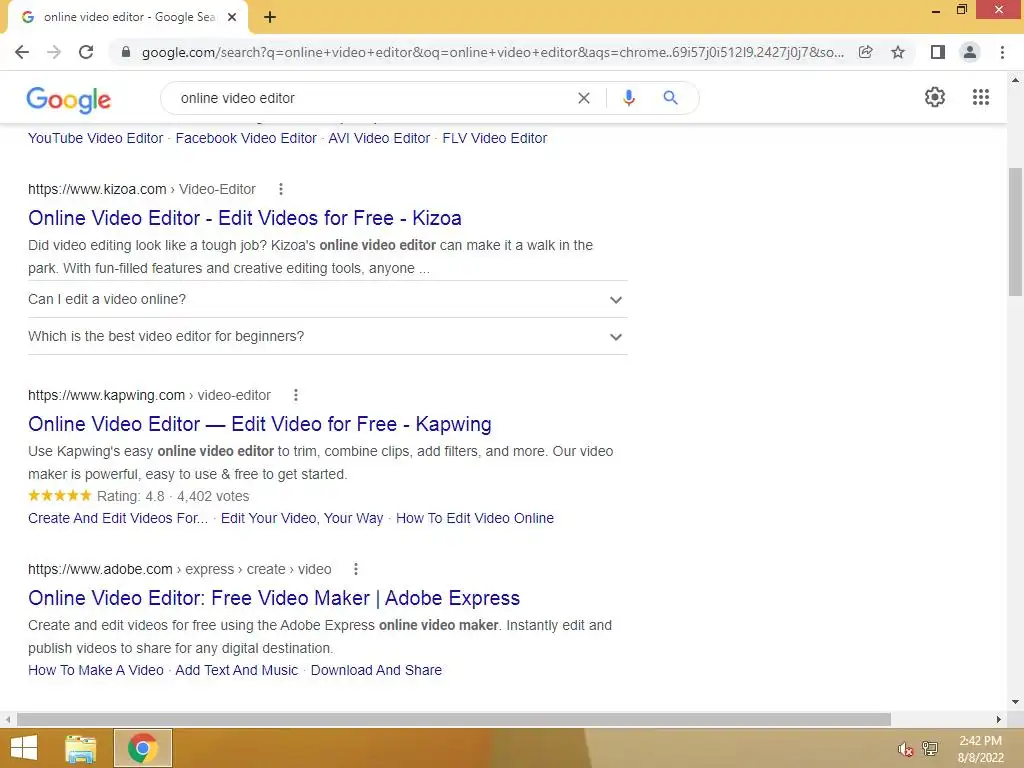This screenshot has height=768, width=1024.
Task: Open a new tab with plus button
Action: coord(270,18)
